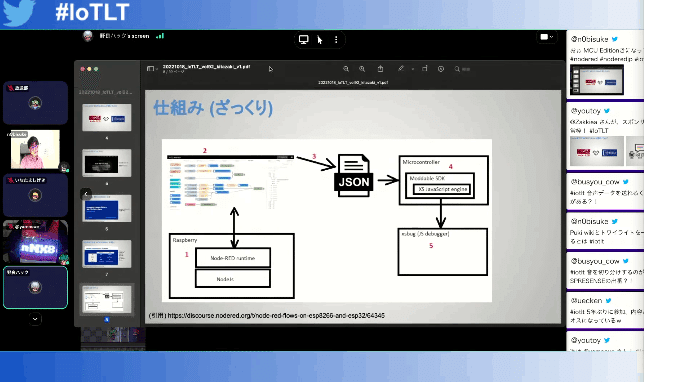
Task: Click the 'xsbug (JS debugger)' label
Action: point(425,234)
